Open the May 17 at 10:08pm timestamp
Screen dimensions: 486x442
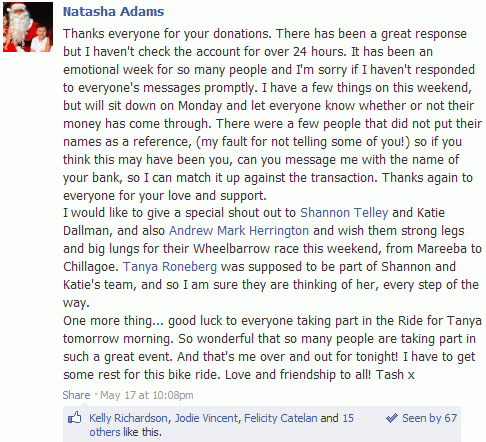pos(147,395)
